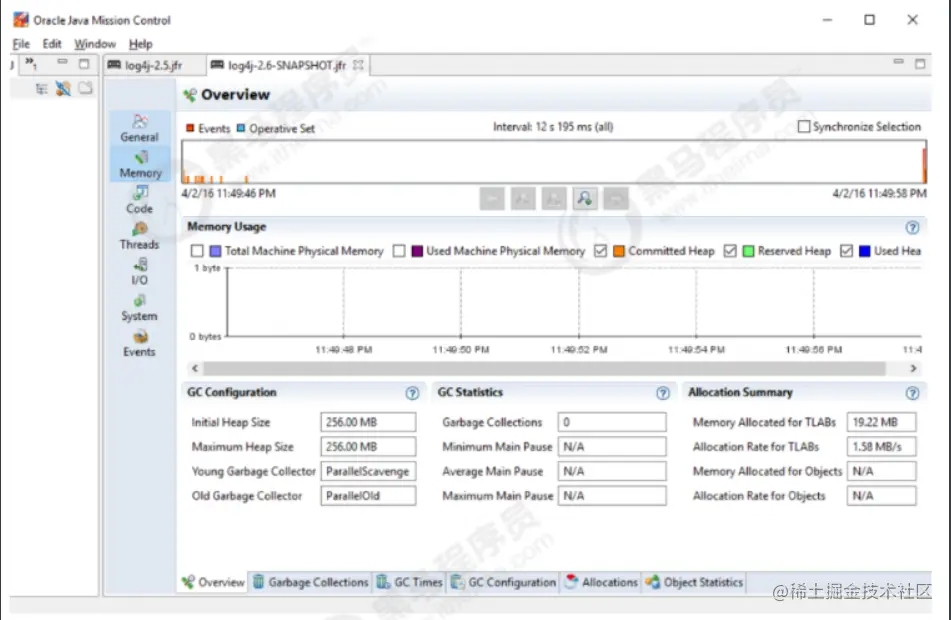Check Total Machine Physical Memory series
The image size is (951, 620).
[197, 251]
